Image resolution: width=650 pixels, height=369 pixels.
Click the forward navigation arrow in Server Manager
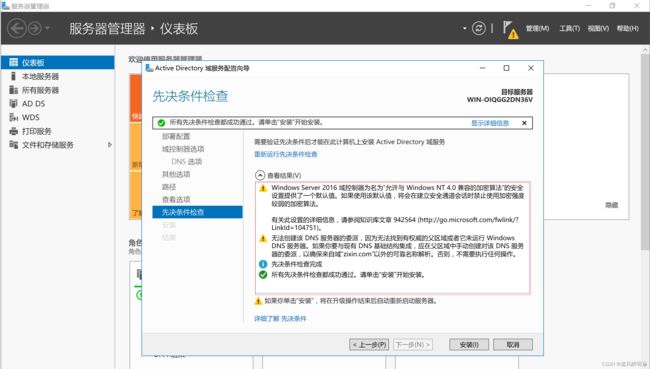click(x=35, y=28)
